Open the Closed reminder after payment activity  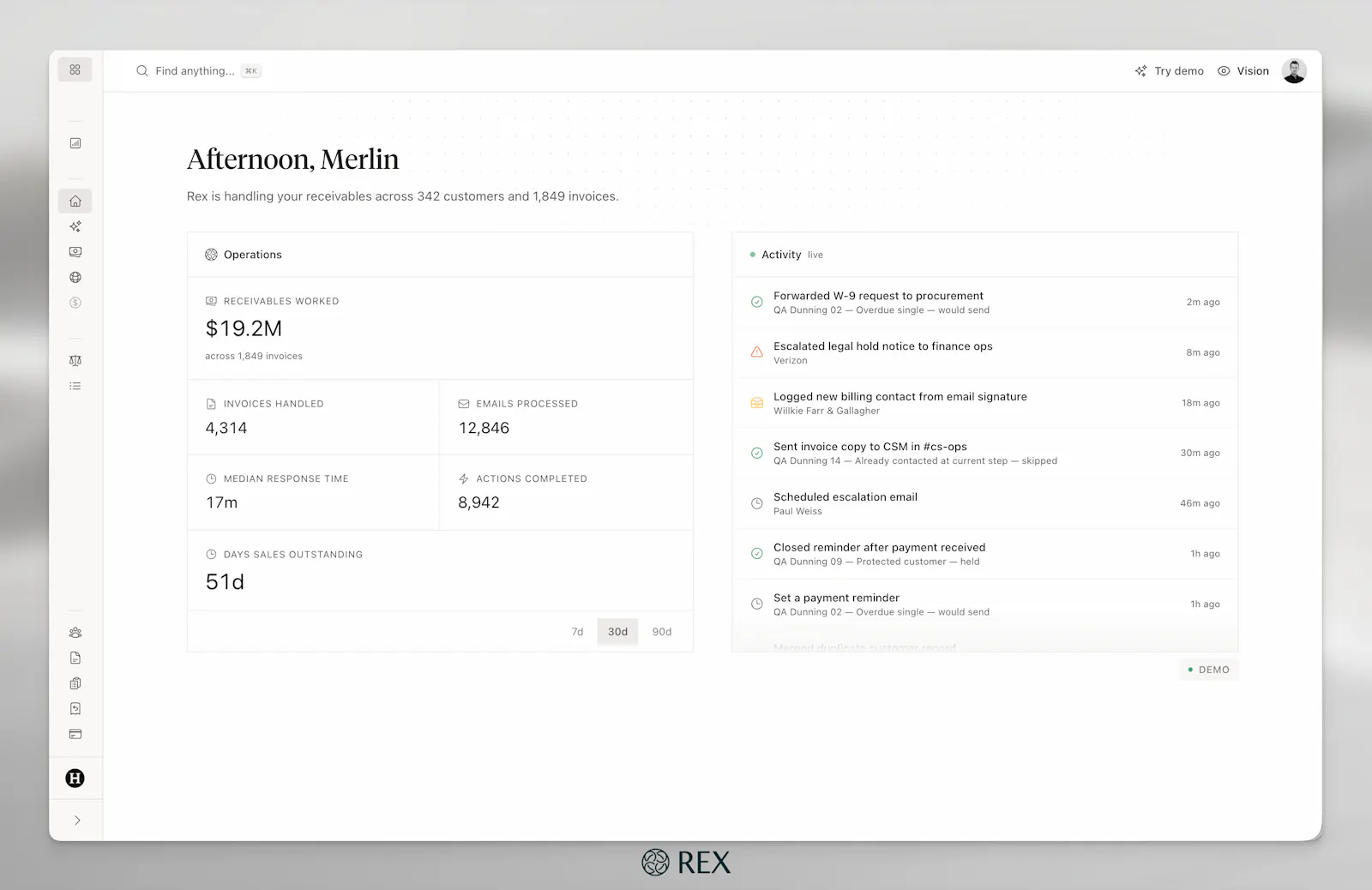click(x=984, y=554)
